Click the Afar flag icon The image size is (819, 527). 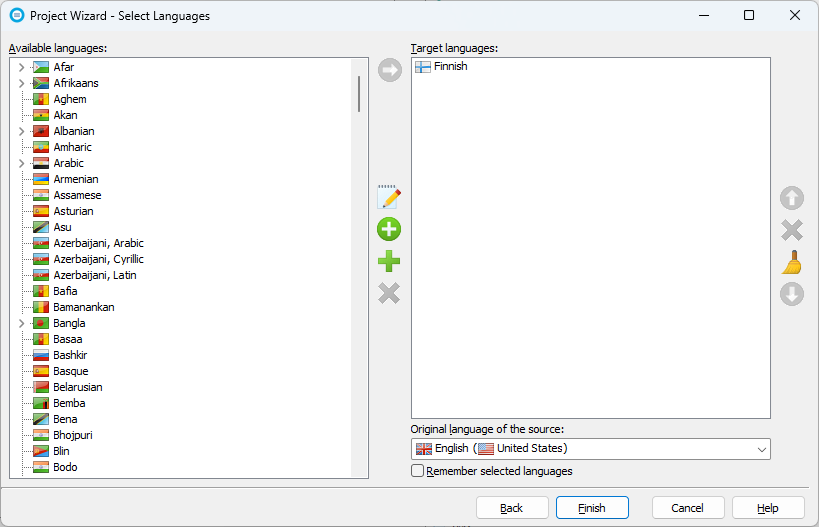(x=41, y=67)
